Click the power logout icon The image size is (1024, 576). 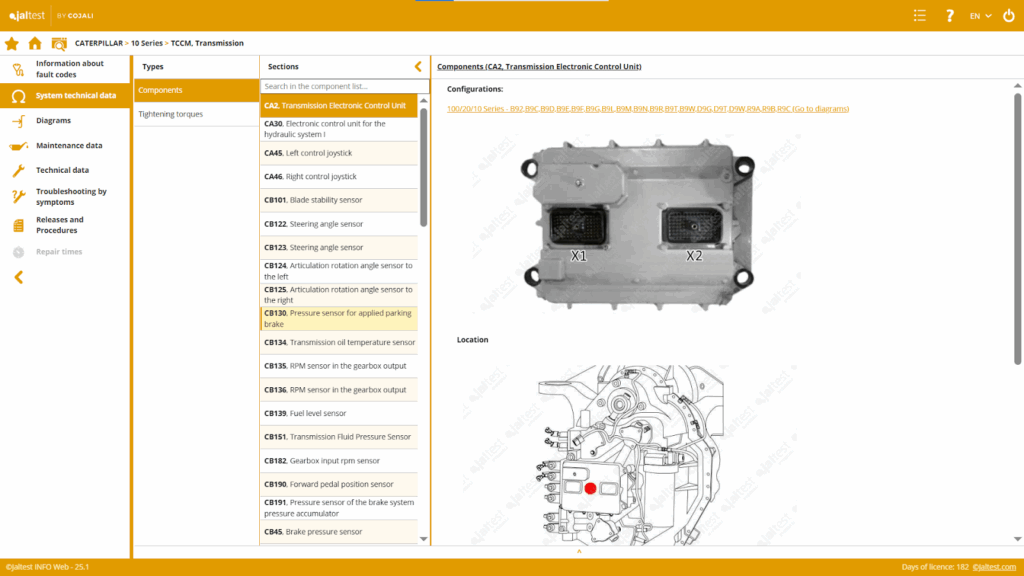tap(1007, 15)
